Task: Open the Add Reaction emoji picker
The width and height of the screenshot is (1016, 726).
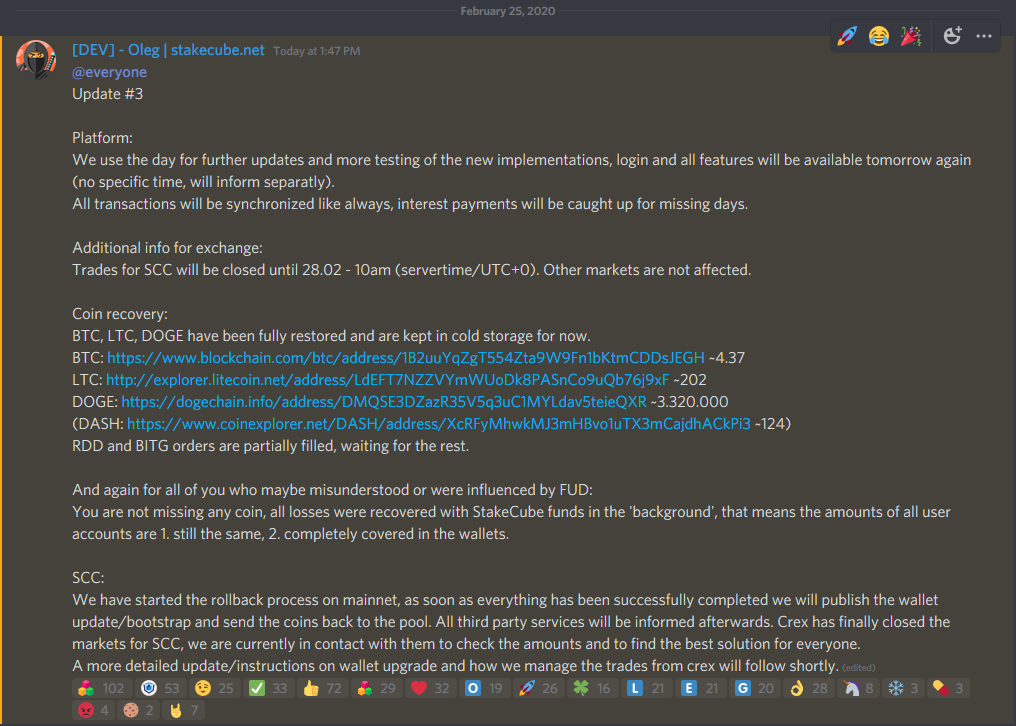Action: 952,36
